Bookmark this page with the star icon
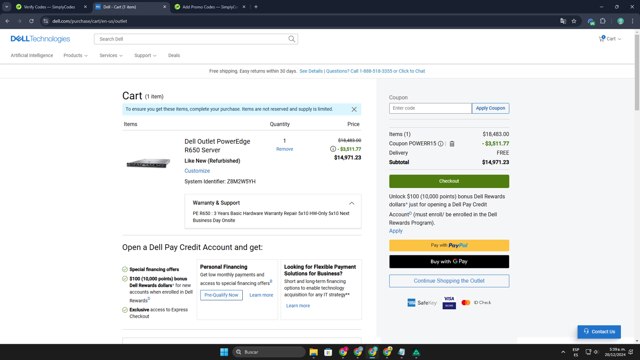This screenshot has height=360, width=640. [574, 21]
